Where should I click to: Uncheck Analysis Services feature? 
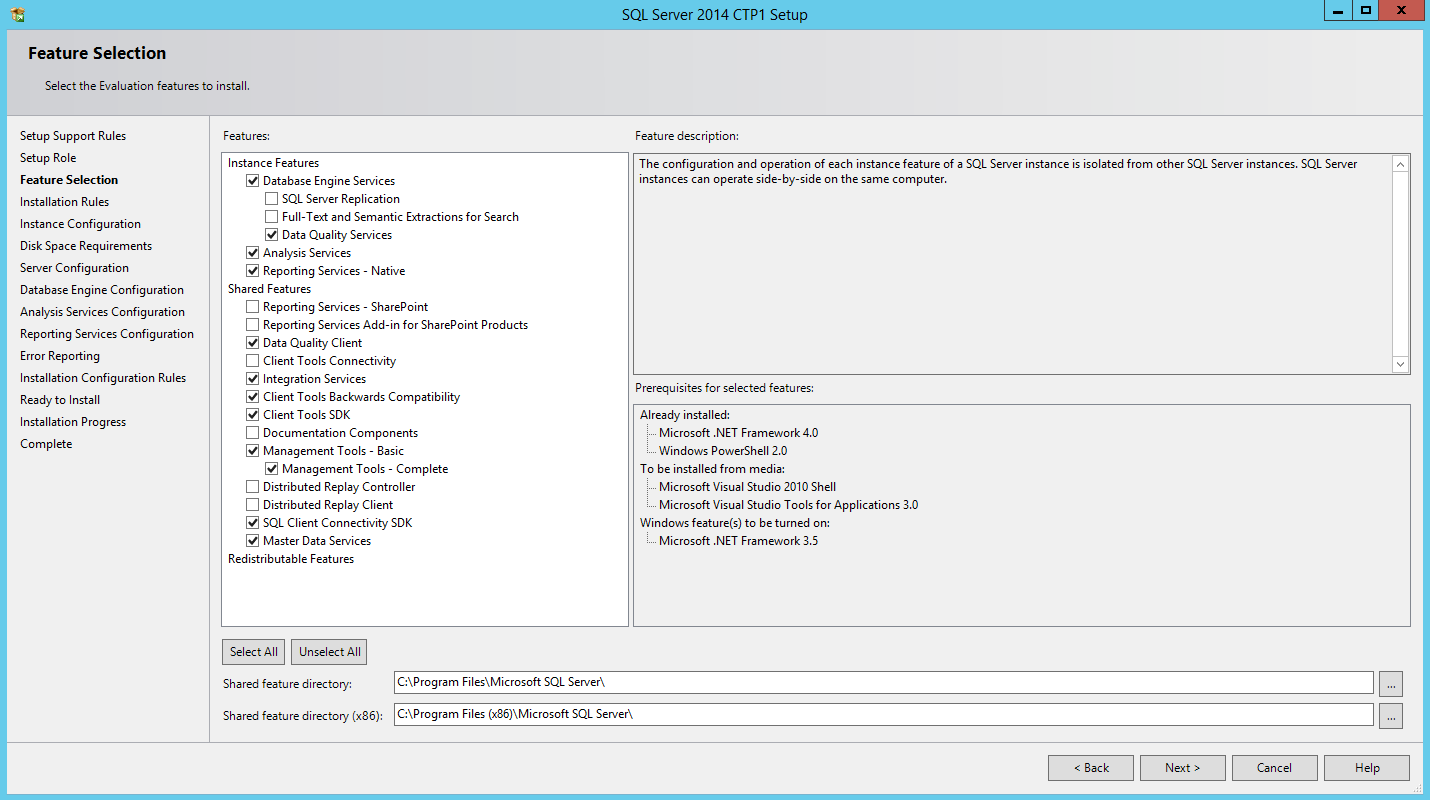tap(252, 253)
